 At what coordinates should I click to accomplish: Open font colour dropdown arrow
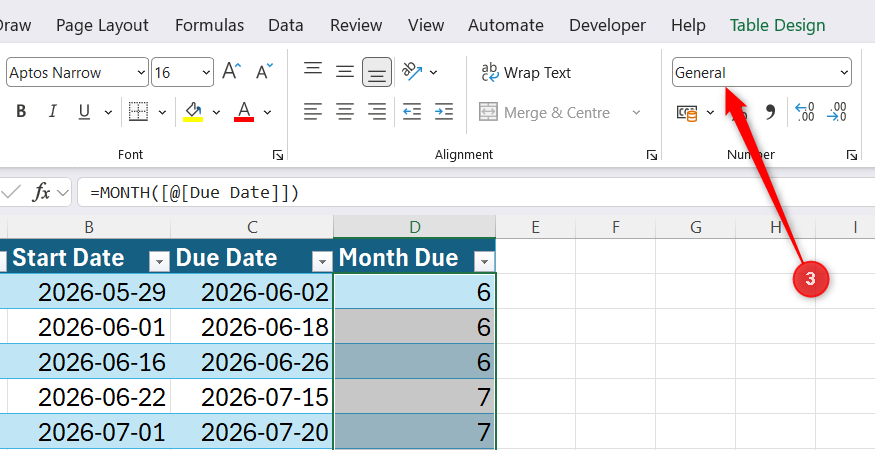pyautogui.click(x=267, y=112)
